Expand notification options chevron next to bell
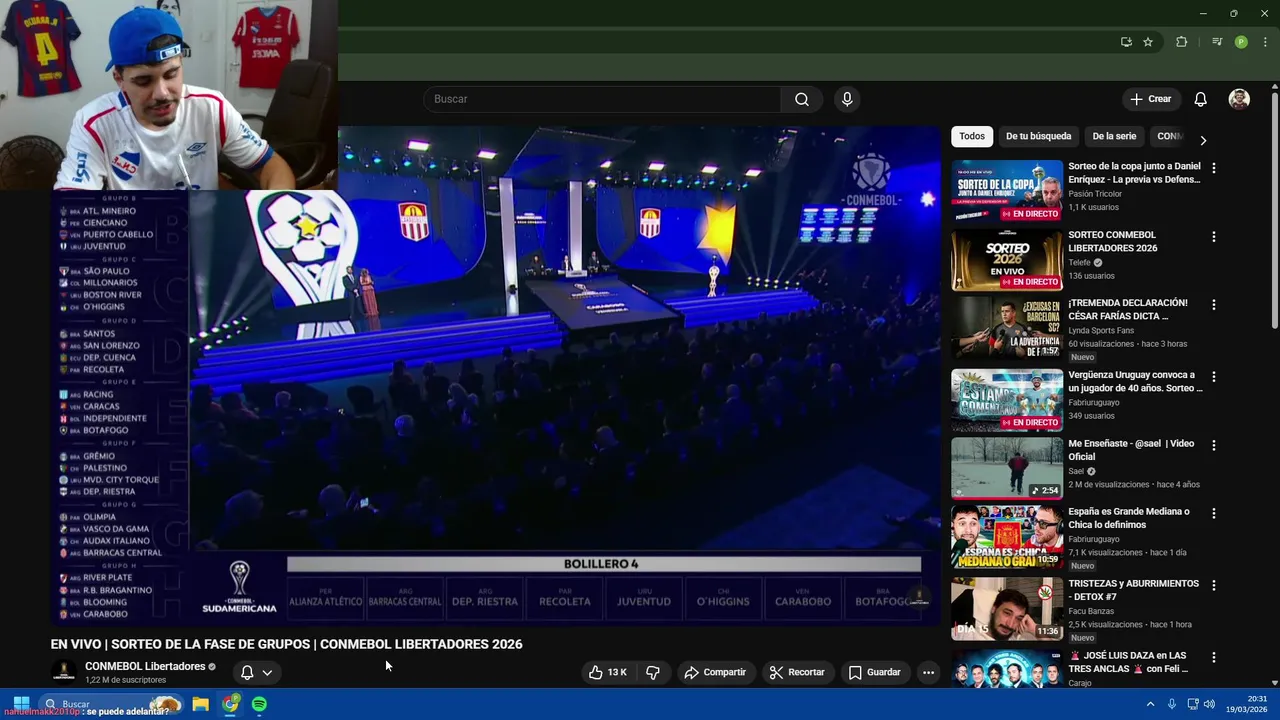This screenshot has height=720, width=1280. 267,672
